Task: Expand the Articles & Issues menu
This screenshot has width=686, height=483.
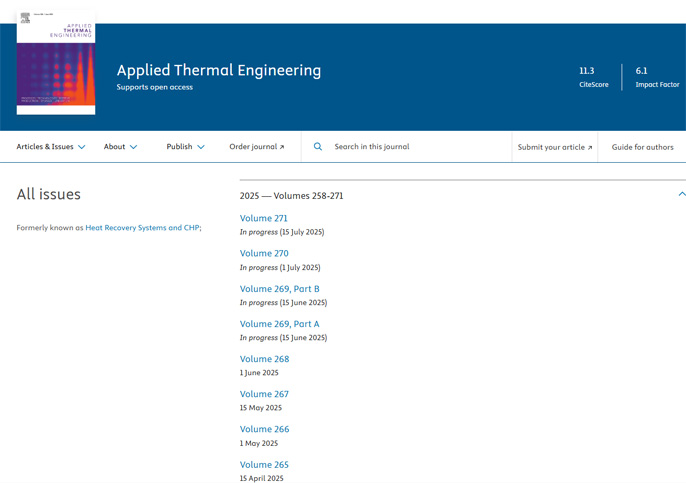Action: tap(51, 147)
